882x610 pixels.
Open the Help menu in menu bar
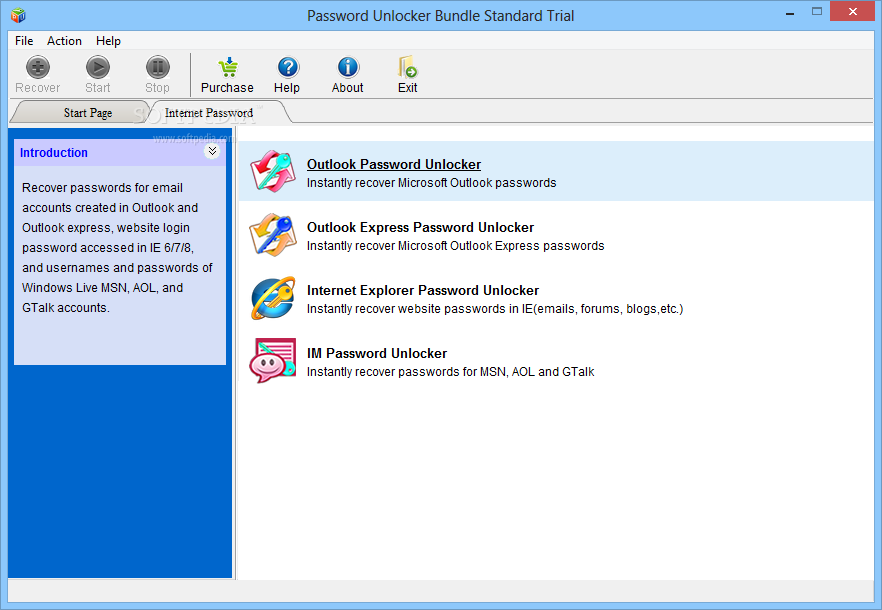(x=108, y=41)
